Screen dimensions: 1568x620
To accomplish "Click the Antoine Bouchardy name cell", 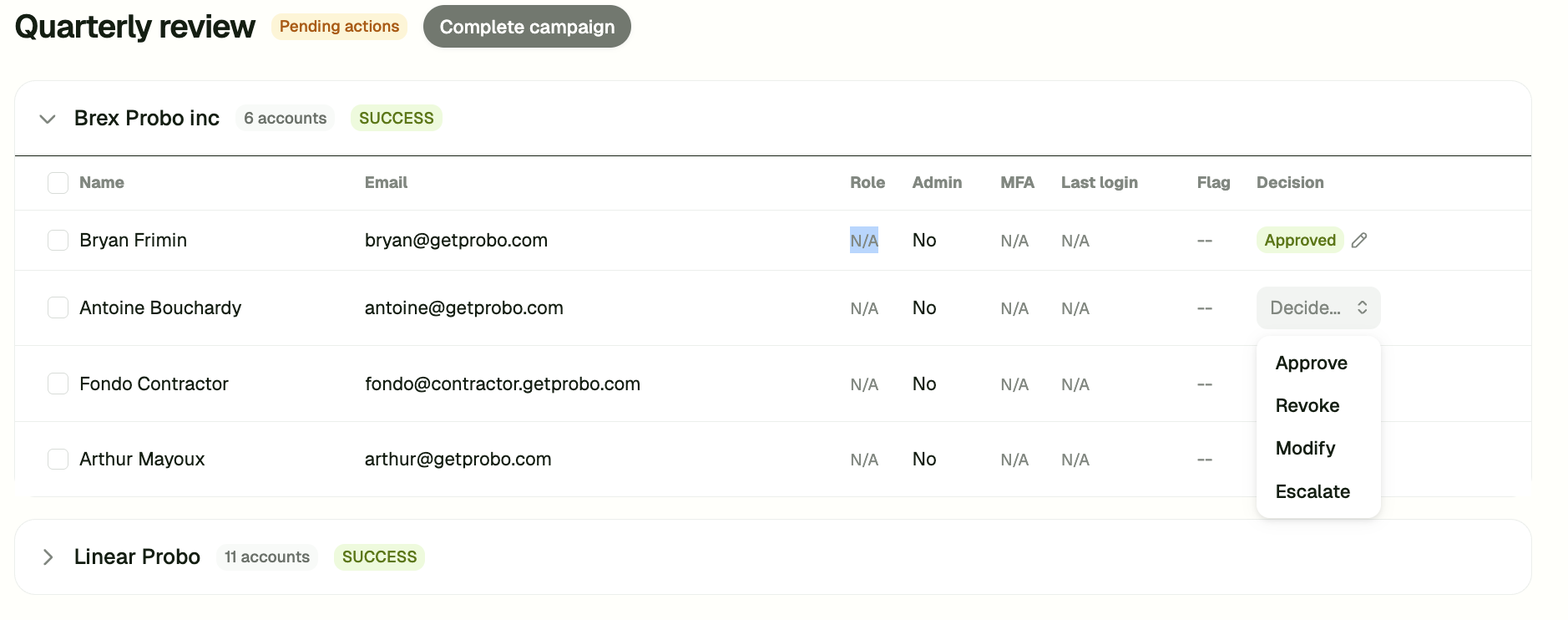I will pyautogui.click(x=160, y=307).
